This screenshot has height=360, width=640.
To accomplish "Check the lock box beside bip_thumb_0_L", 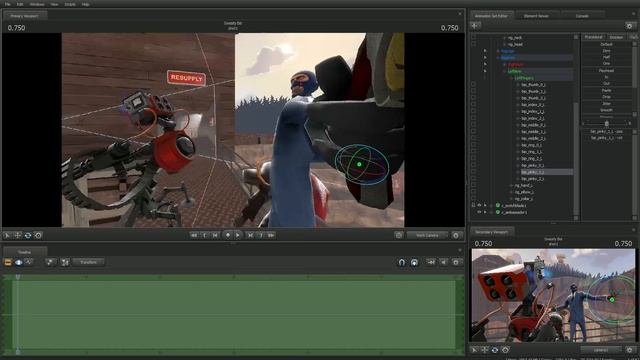I will pyautogui.click(x=473, y=84).
